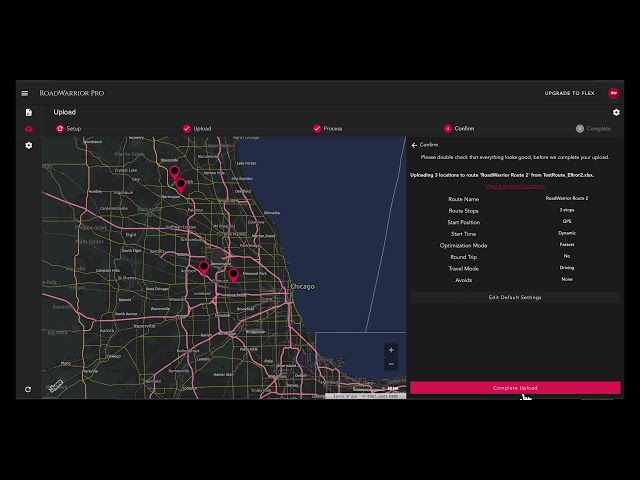Click the Start Time value 'Dynamic'
Viewport: 640px width, 480px height.
(567, 233)
